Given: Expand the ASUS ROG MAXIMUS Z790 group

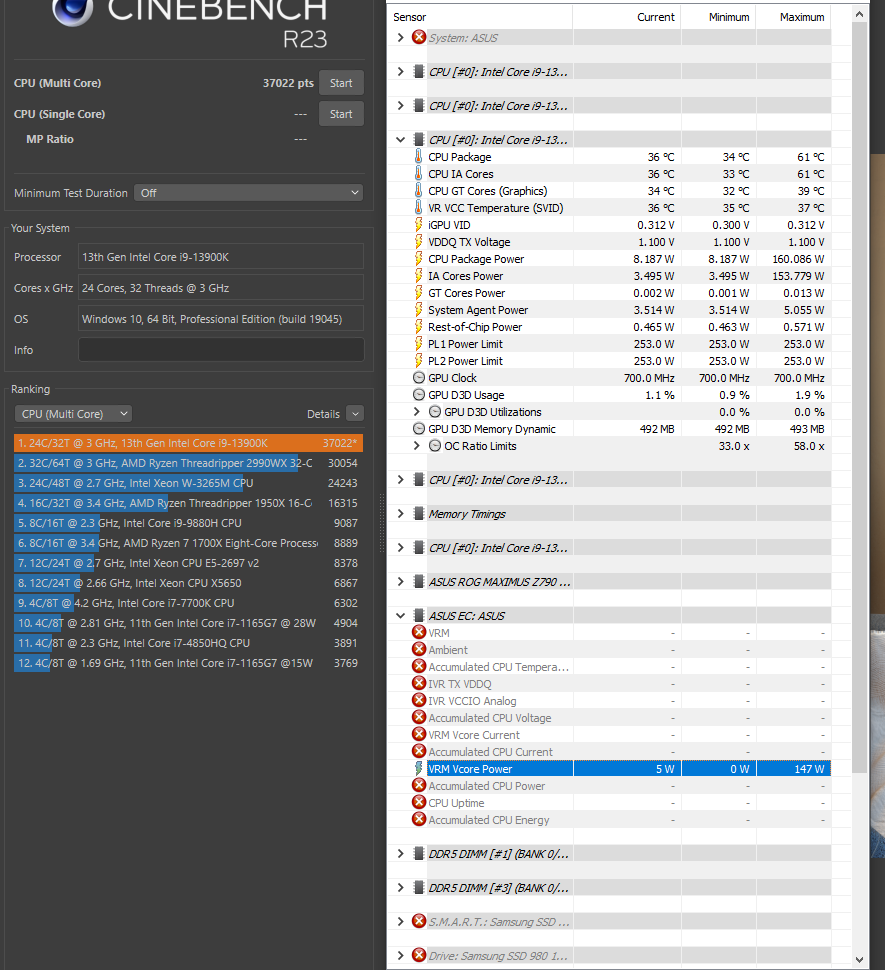Looking at the screenshot, I should (x=400, y=582).
